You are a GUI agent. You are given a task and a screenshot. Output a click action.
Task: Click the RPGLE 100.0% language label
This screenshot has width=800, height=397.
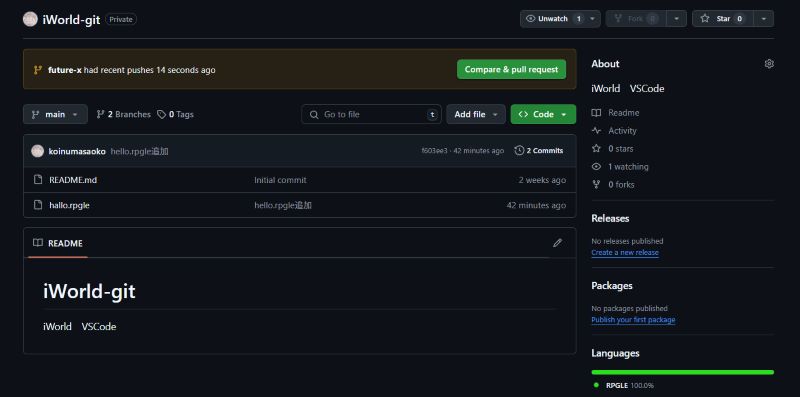click(x=630, y=385)
